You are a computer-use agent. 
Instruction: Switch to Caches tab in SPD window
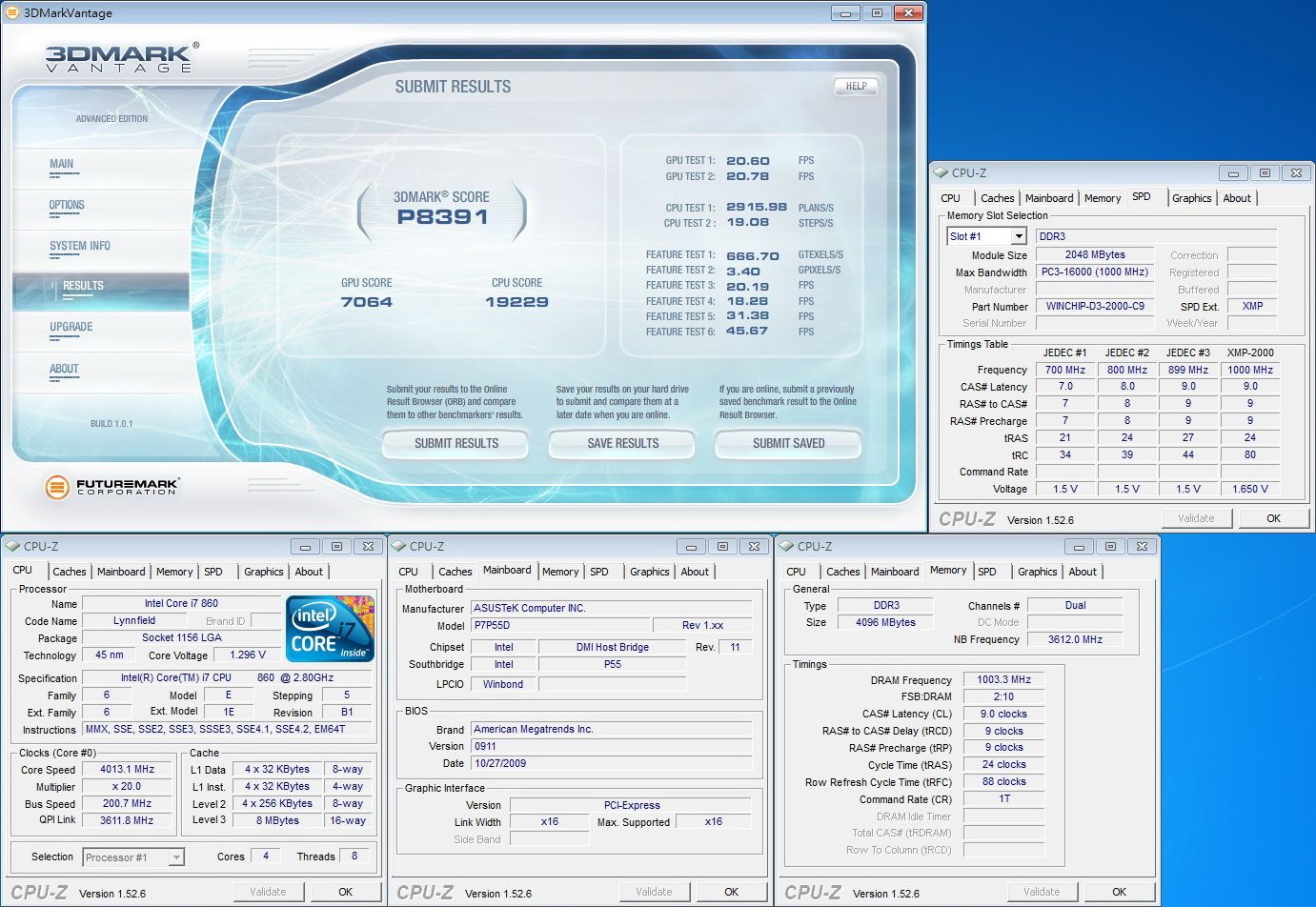tap(998, 198)
